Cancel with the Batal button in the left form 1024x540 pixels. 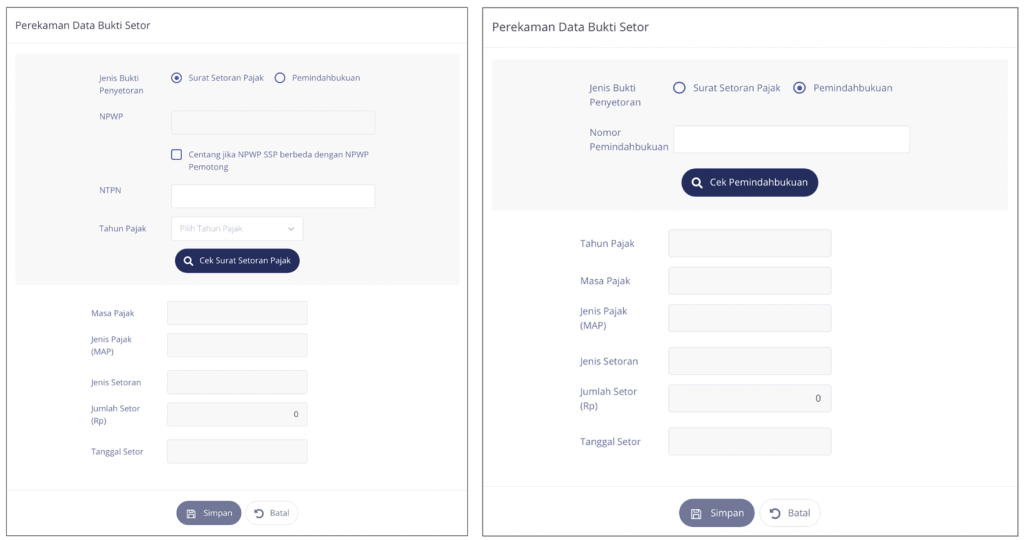click(272, 513)
